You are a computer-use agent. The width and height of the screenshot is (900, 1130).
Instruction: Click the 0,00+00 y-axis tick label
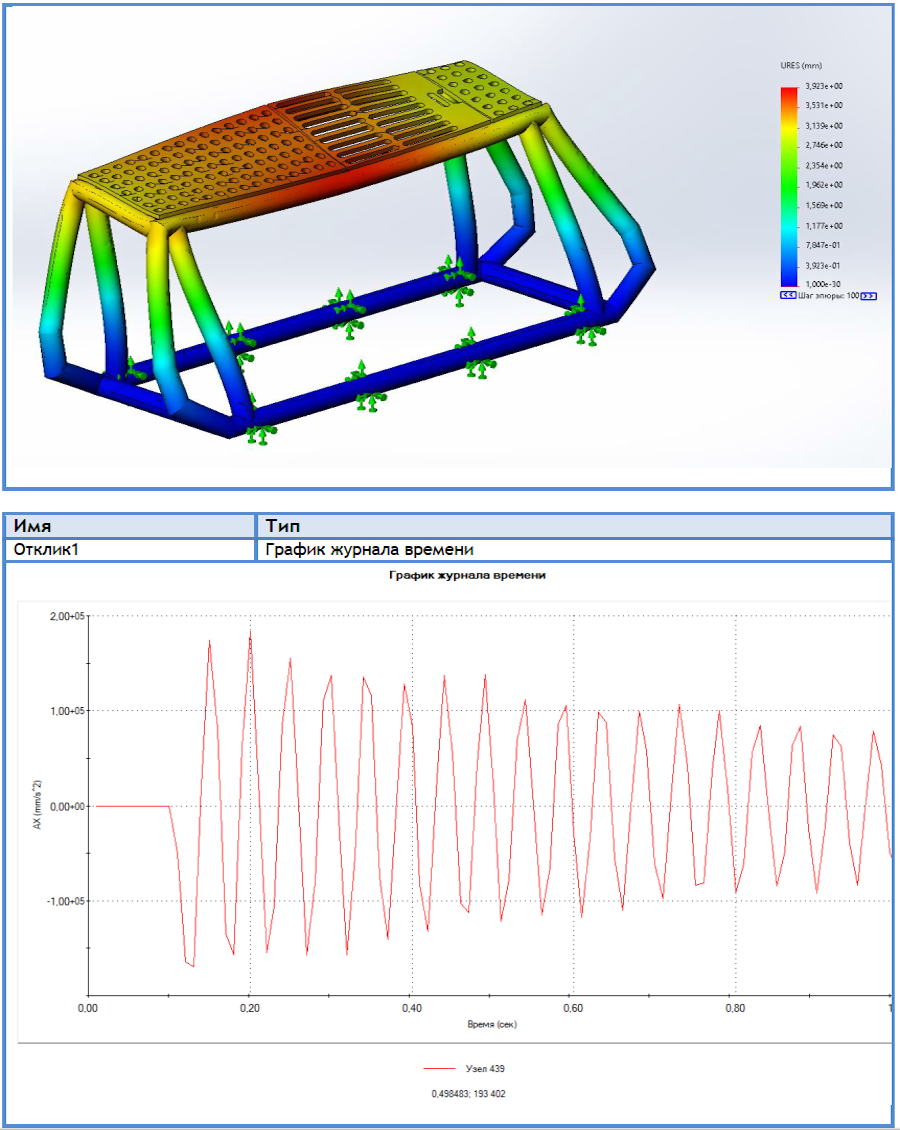(x=67, y=806)
